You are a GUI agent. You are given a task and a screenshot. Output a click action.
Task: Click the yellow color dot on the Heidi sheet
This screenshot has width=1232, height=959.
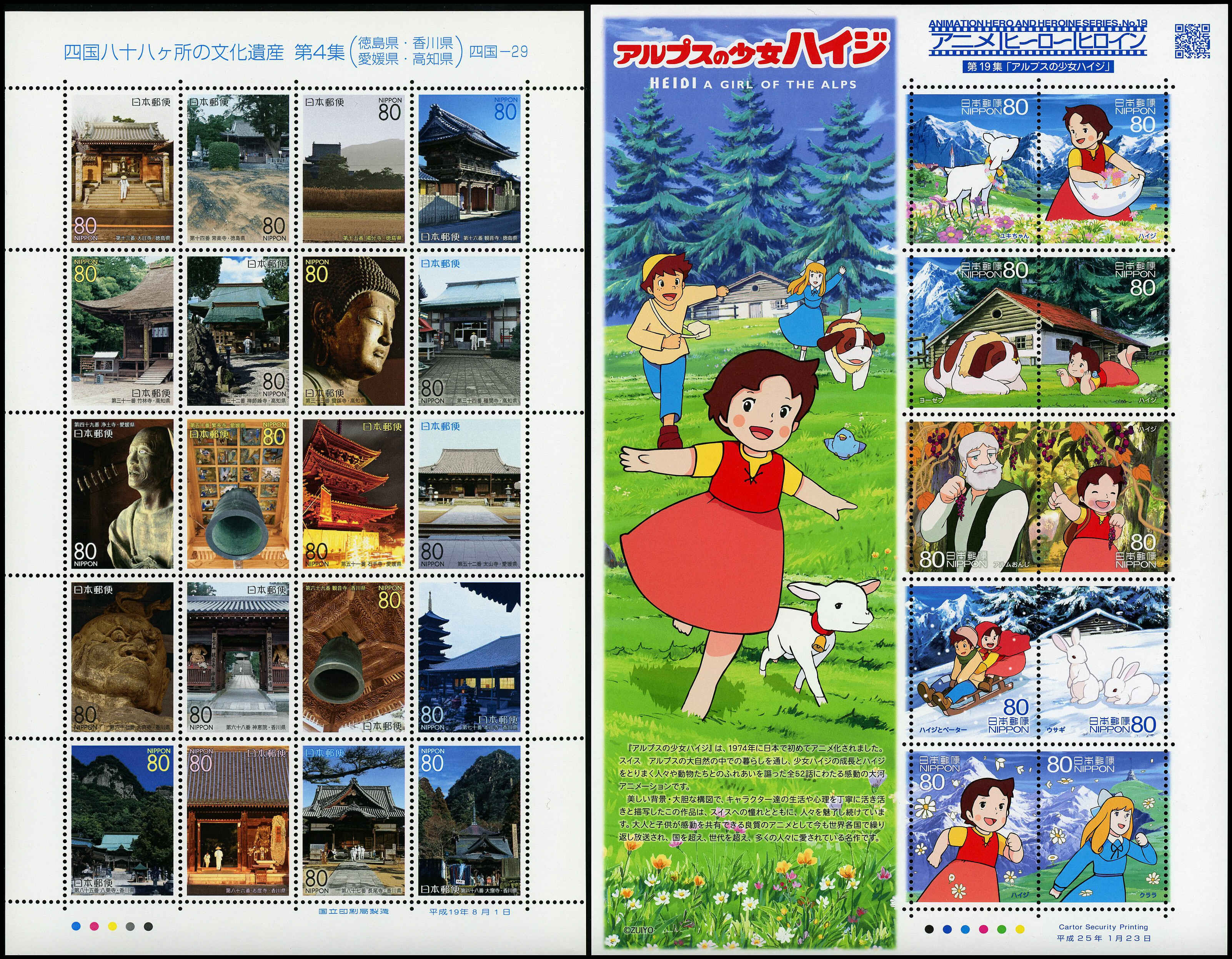tap(1020, 929)
